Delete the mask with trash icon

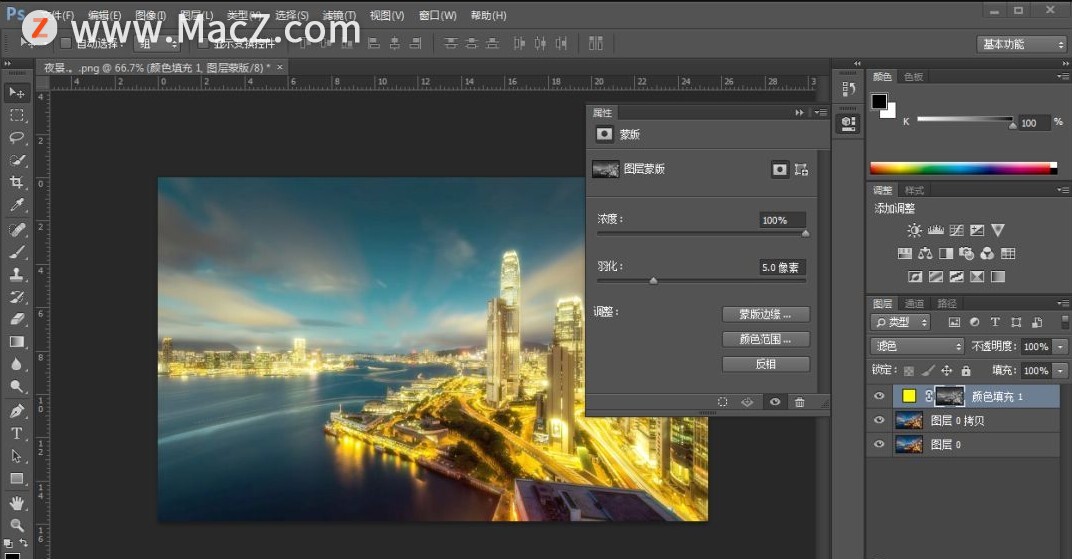(x=799, y=403)
